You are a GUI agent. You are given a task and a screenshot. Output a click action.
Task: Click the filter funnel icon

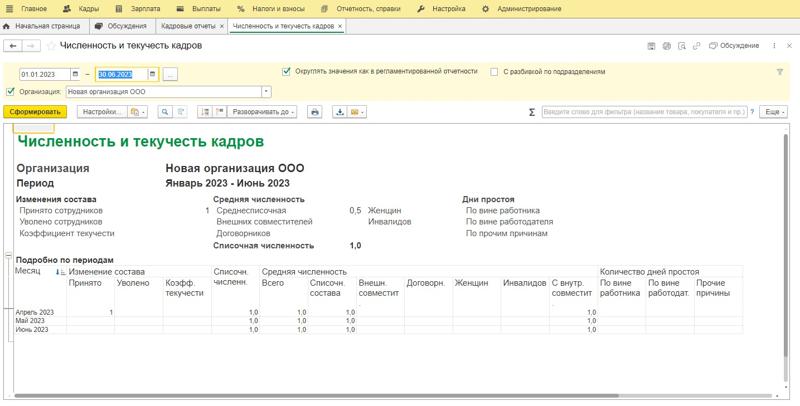(780, 72)
